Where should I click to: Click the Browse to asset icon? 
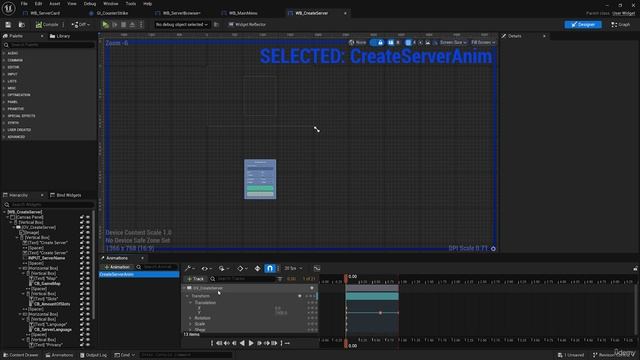click(x=22, y=25)
